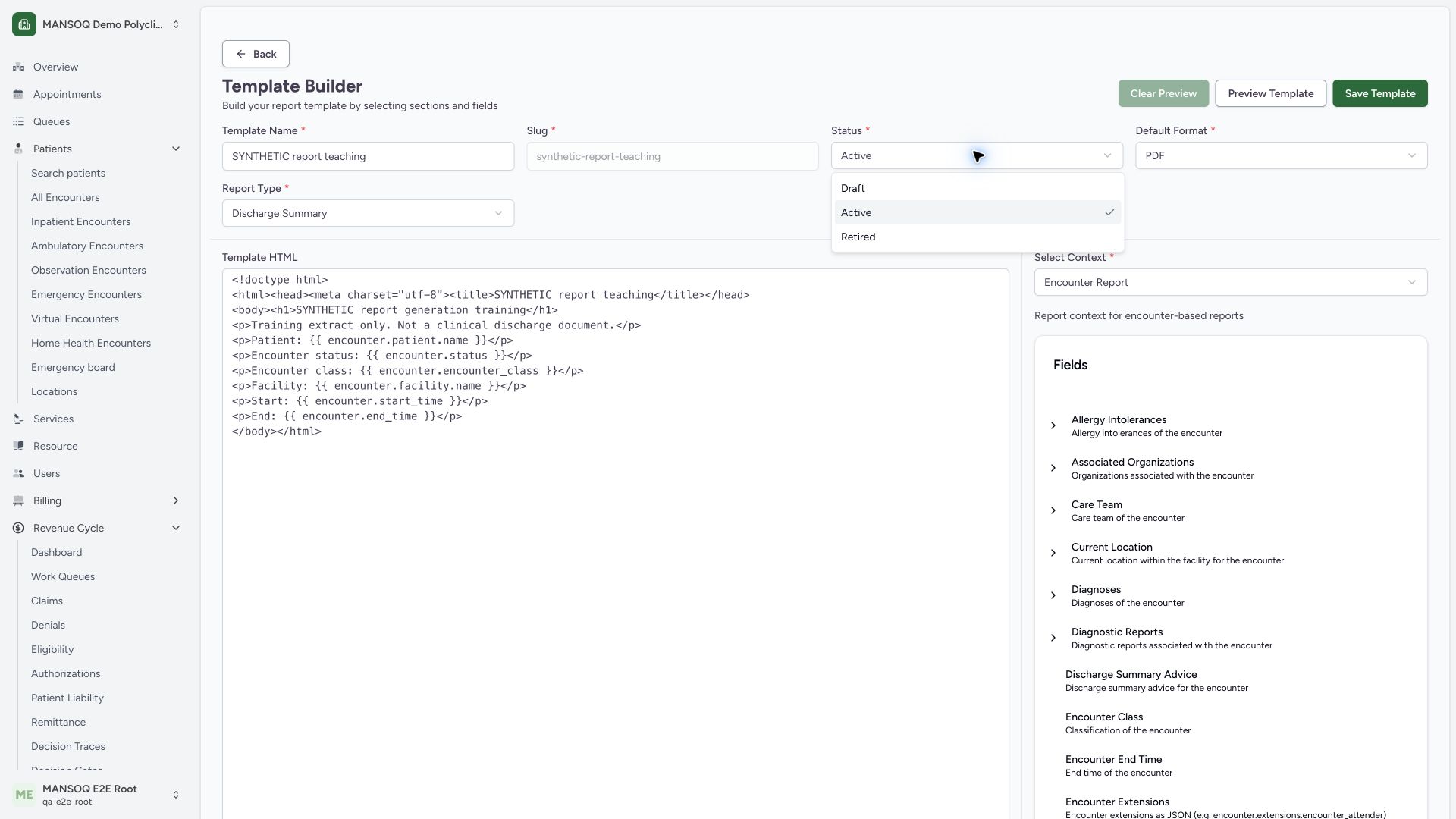Image resolution: width=1456 pixels, height=819 pixels.
Task: Click the Revenue Cycle dollar icon
Action: [18, 528]
